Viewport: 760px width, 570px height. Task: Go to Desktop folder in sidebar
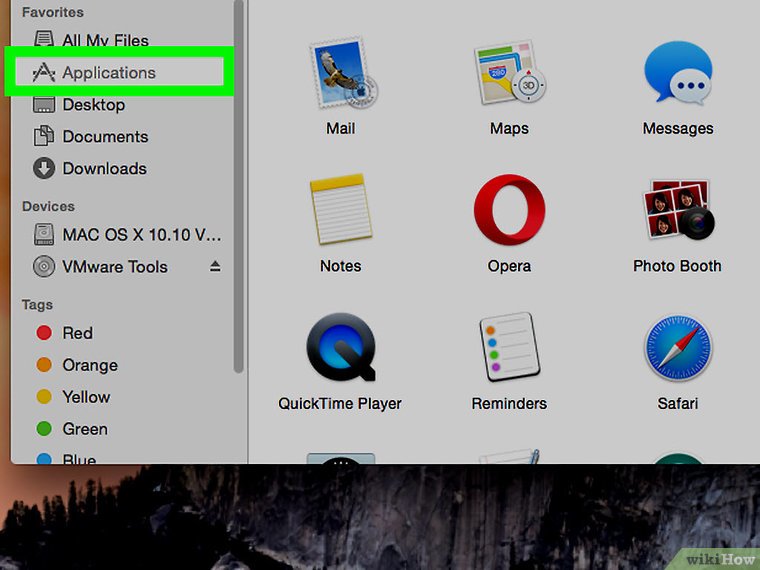pyautogui.click(x=93, y=105)
